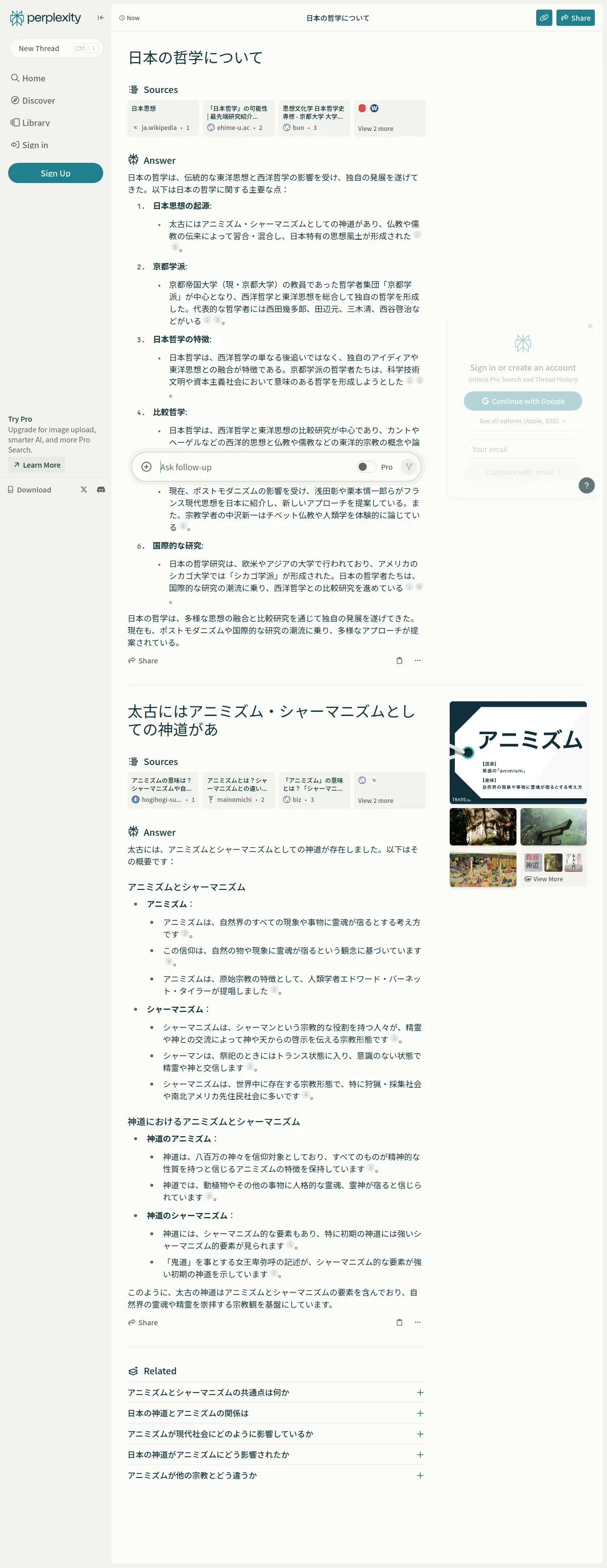Click Continue with email

(523, 472)
